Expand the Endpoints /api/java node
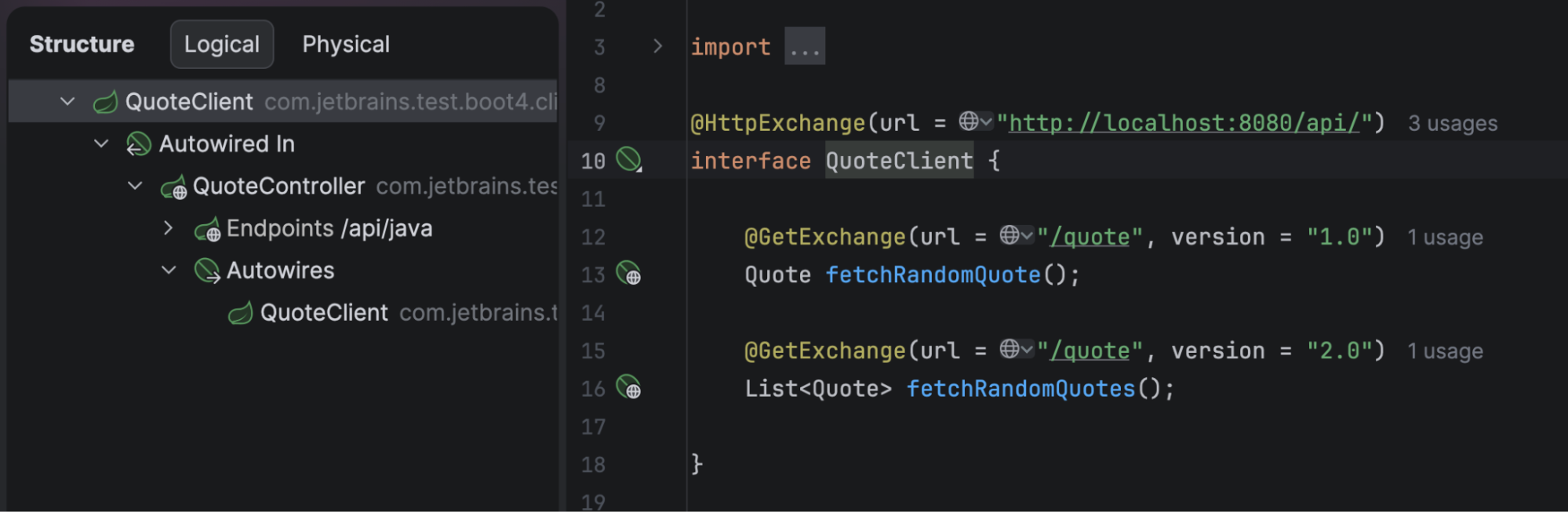The width and height of the screenshot is (1568, 512). click(168, 228)
